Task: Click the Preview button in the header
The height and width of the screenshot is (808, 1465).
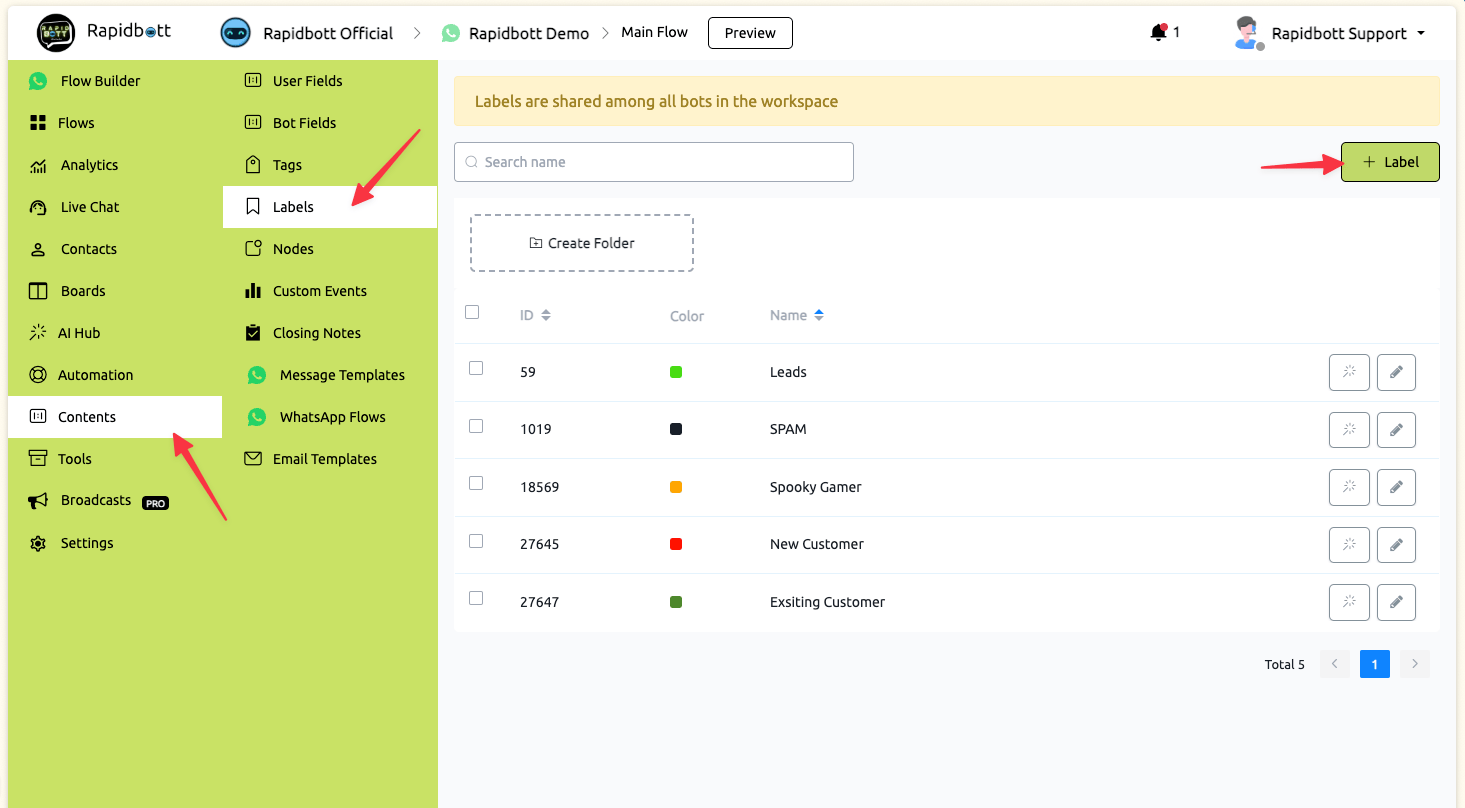Action: tap(750, 33)
